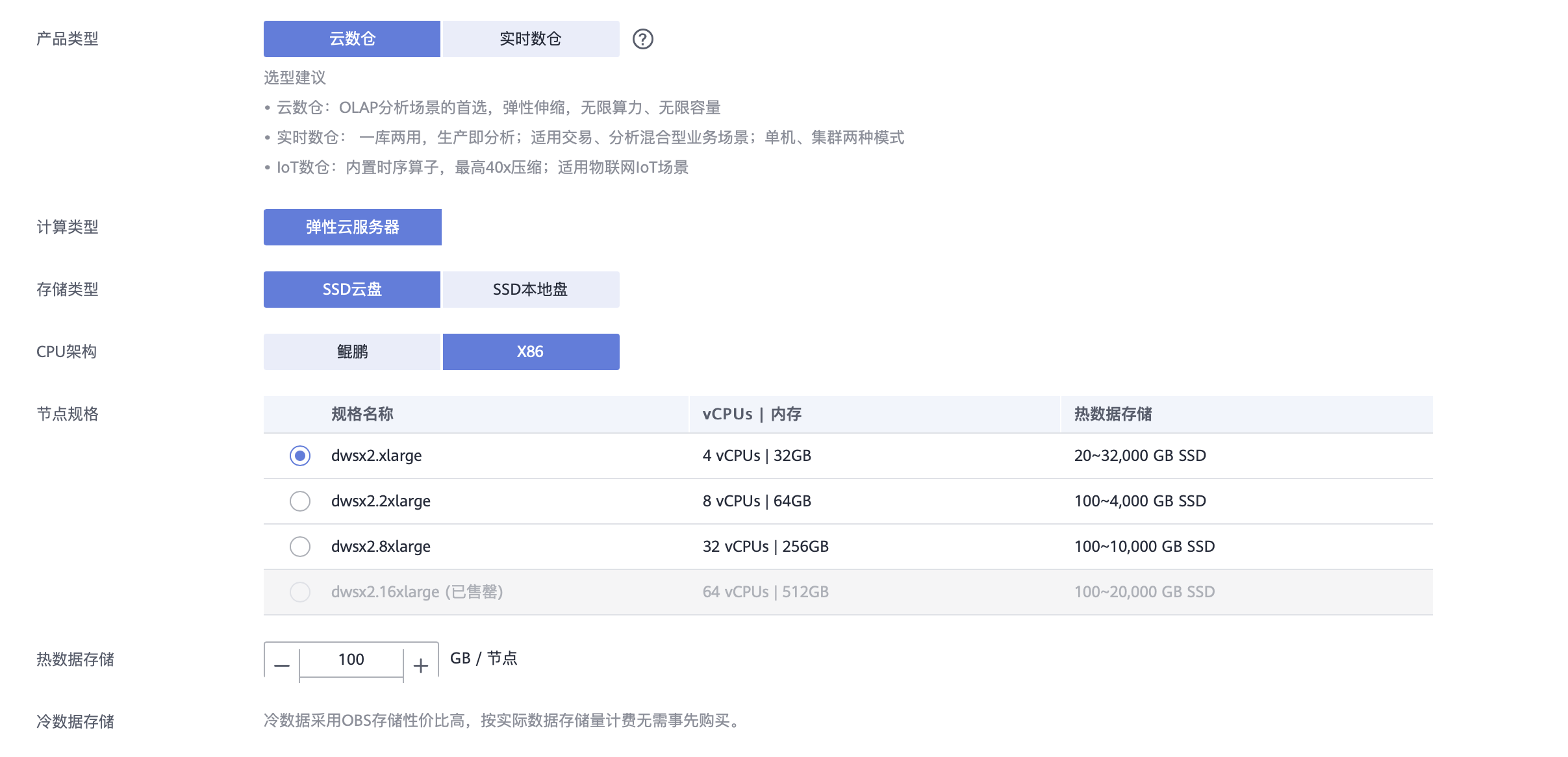Click the help question mark icon
The height and width of the screenshot is (757, 1568).
point(642,39)
